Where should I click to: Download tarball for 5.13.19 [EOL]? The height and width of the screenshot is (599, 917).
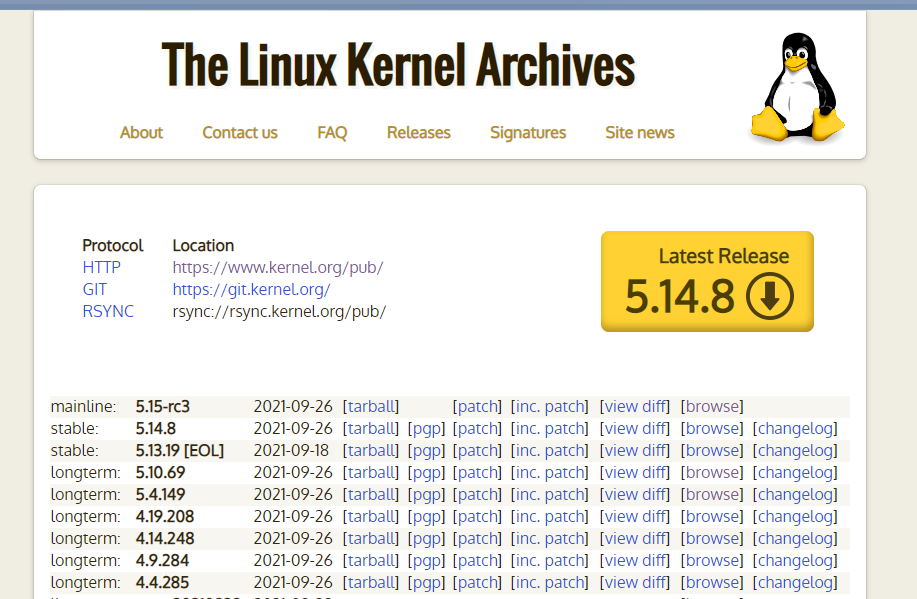(371, 450)
